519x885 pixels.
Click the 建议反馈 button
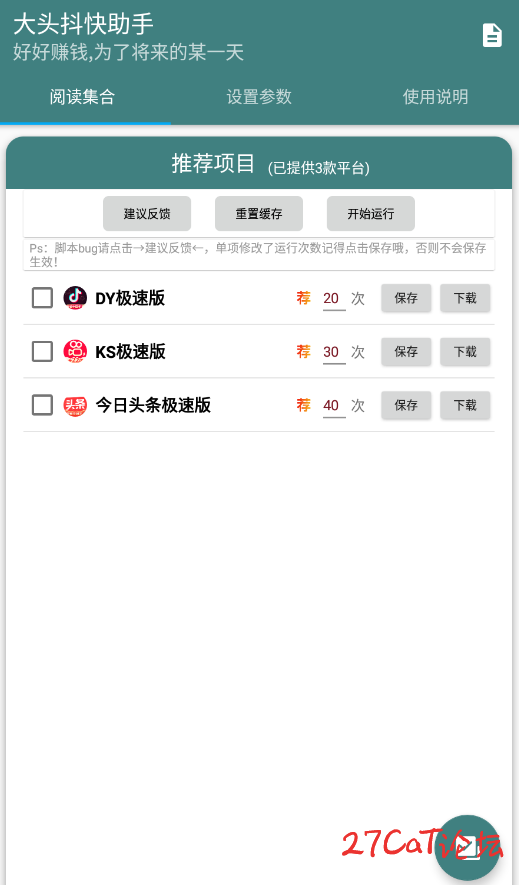(147, 214)
